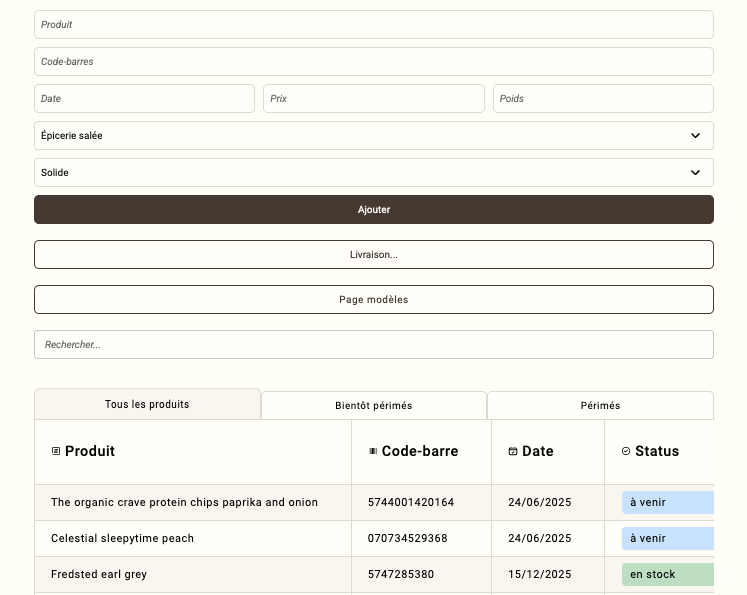Open the Épicerie salée category dropdown

click(x=374, y=135)
